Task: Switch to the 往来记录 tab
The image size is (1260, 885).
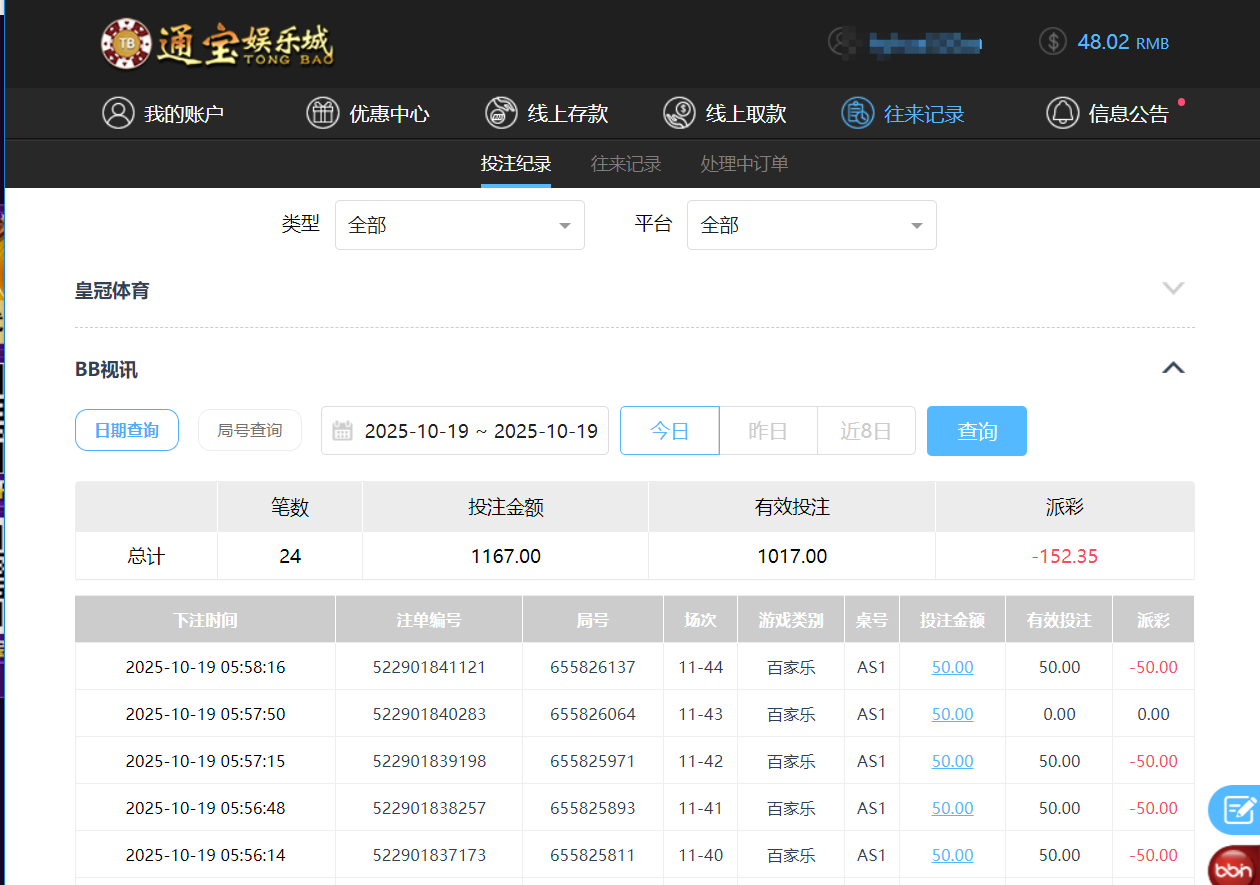Action: coord(626,163)
